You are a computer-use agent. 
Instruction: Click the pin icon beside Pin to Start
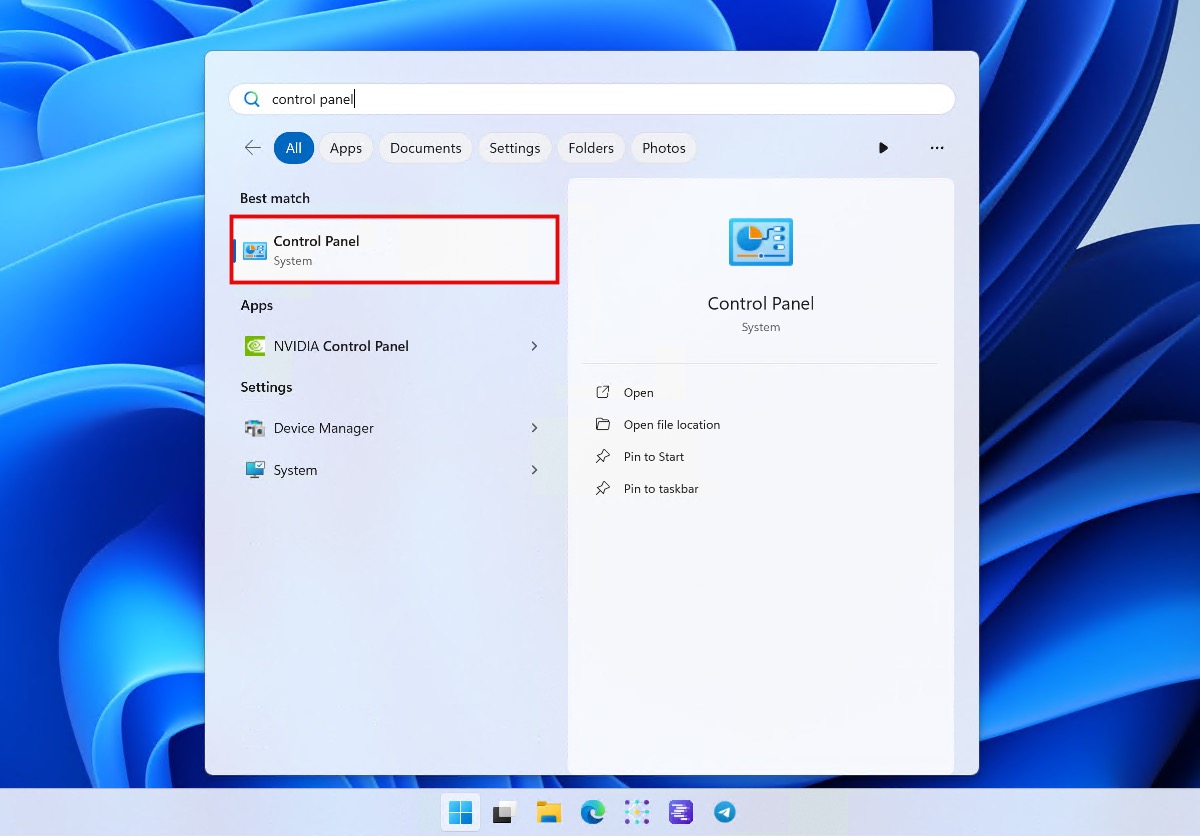coord(603,457)
